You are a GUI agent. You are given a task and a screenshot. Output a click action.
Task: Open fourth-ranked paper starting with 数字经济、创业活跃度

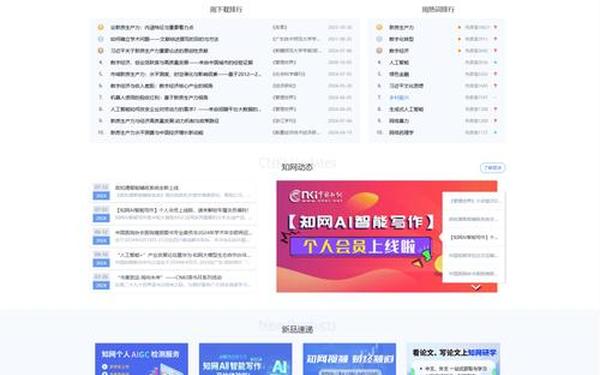click(x=182, y=62)
